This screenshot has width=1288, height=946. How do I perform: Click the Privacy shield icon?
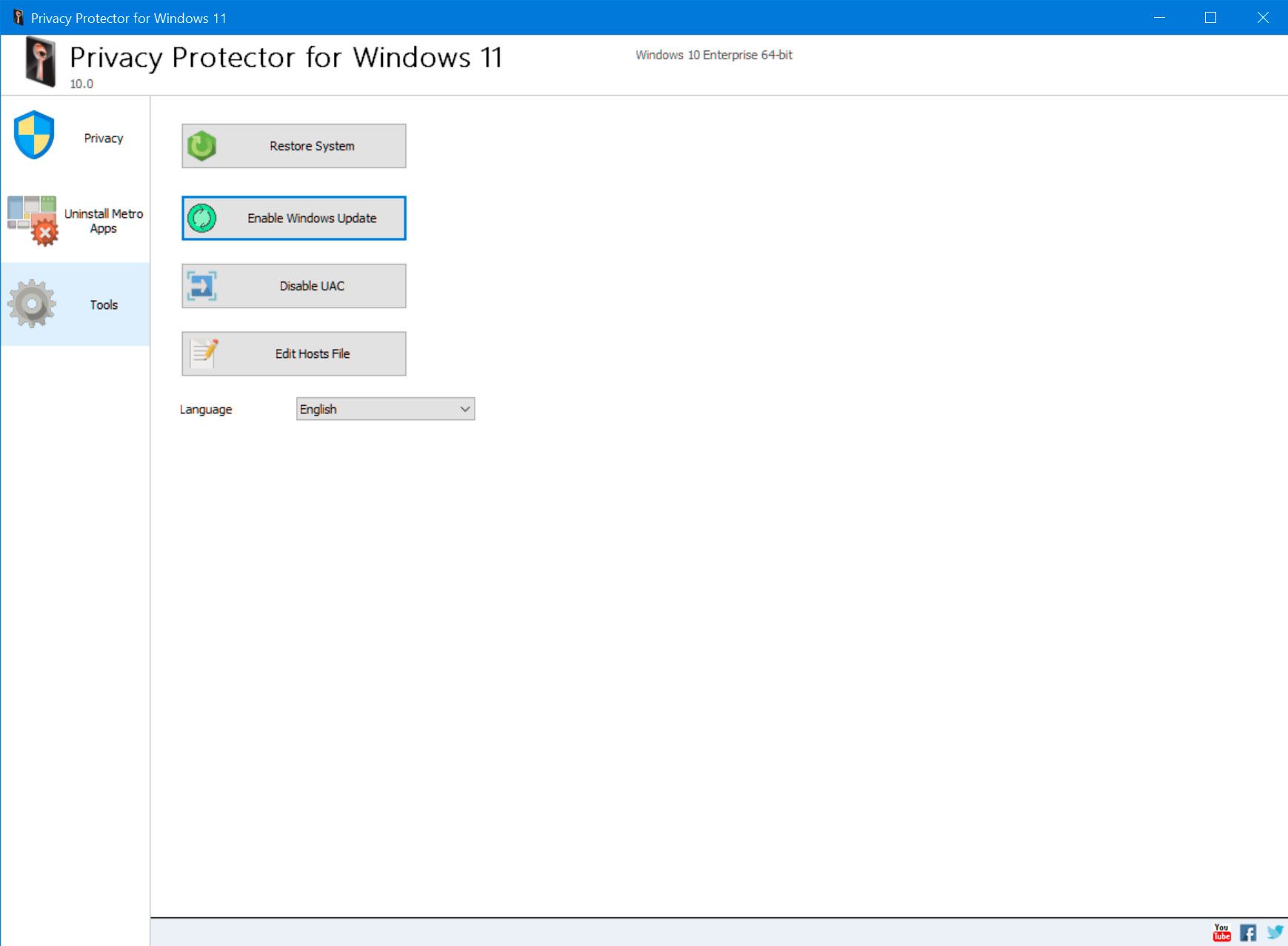pyautogui.click(x=34, y=135)
